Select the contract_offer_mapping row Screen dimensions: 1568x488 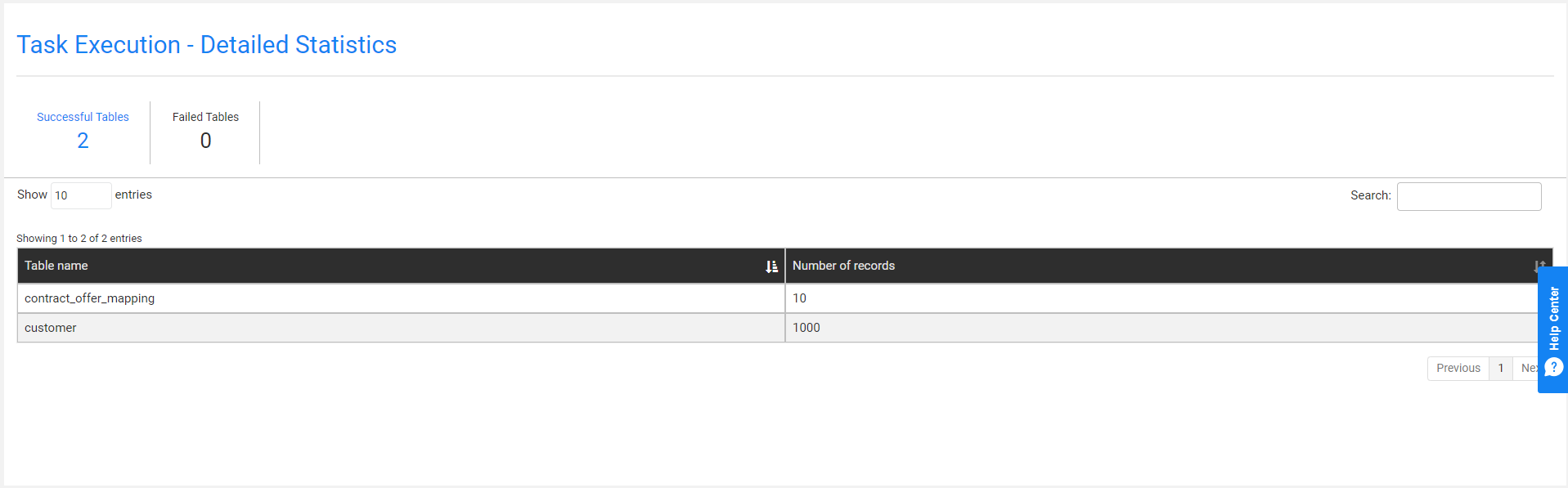777,298
